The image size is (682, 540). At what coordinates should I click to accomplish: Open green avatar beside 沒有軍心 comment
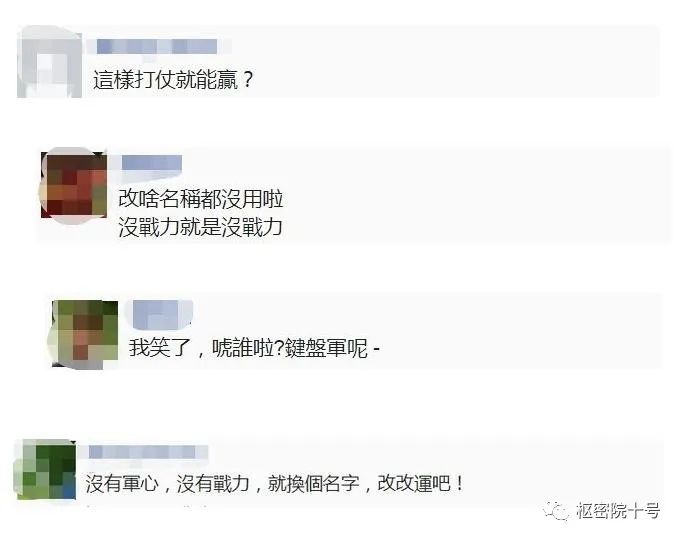point(45,470)
